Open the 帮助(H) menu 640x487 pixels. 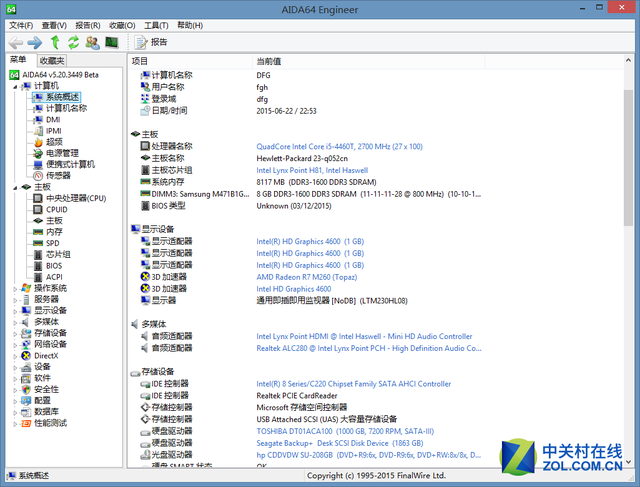(x=190, y=25)
